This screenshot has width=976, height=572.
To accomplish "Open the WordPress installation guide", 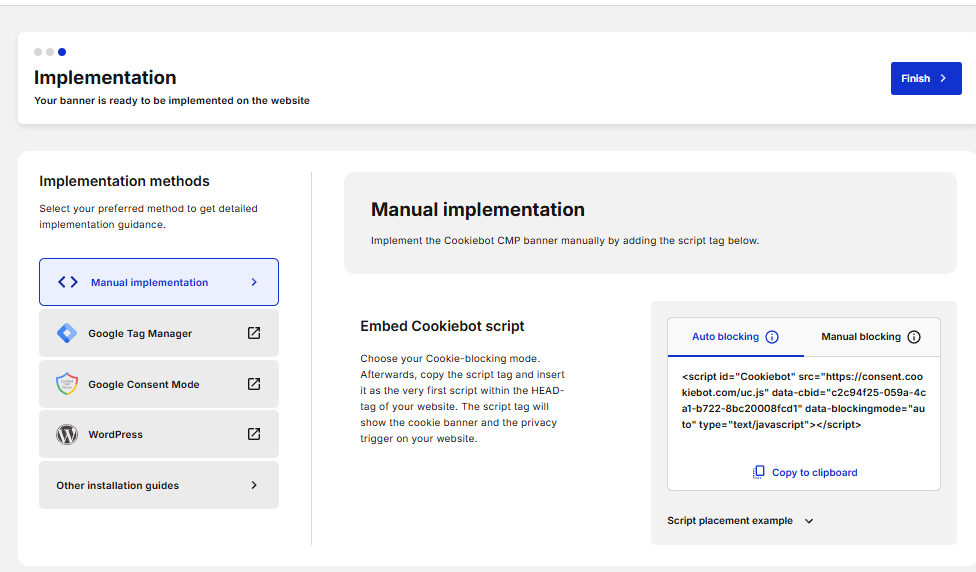I will pyautogui.click(x=159, y=434).
